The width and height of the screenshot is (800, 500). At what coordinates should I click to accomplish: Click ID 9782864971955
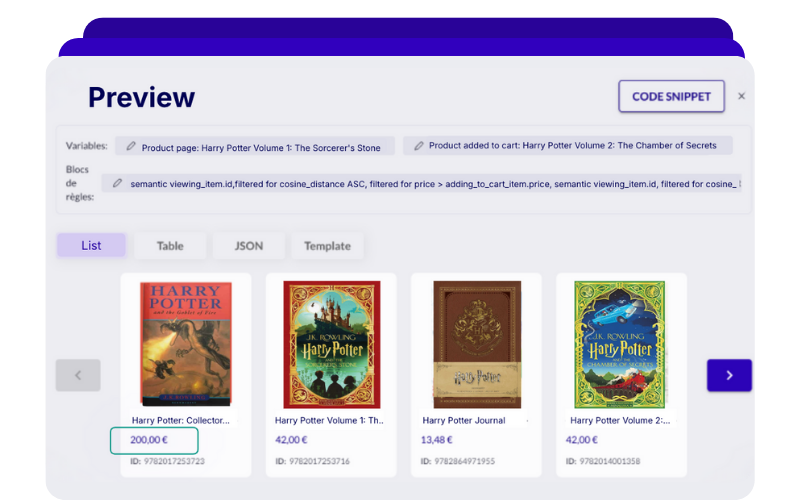pos(458,461)
